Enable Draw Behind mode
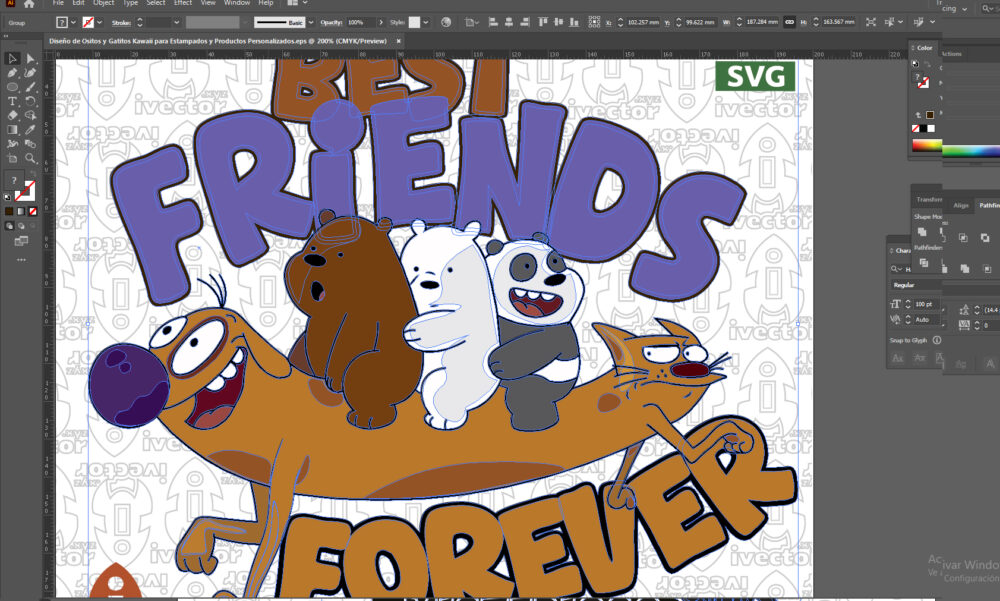This screenshot has width=1000, height=601. [x=21, y=225]
